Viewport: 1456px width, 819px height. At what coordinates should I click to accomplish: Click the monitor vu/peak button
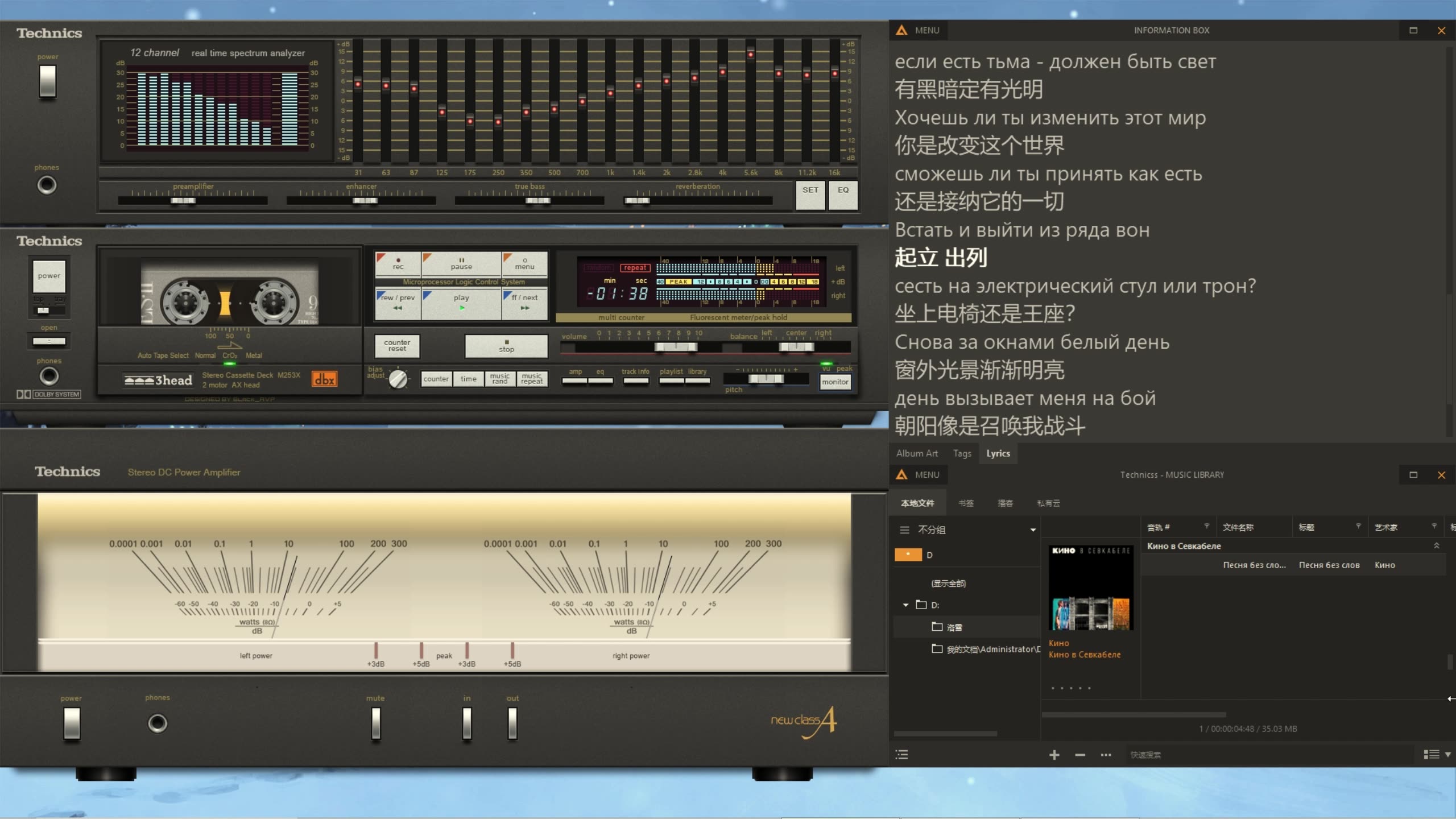[835, 382]
